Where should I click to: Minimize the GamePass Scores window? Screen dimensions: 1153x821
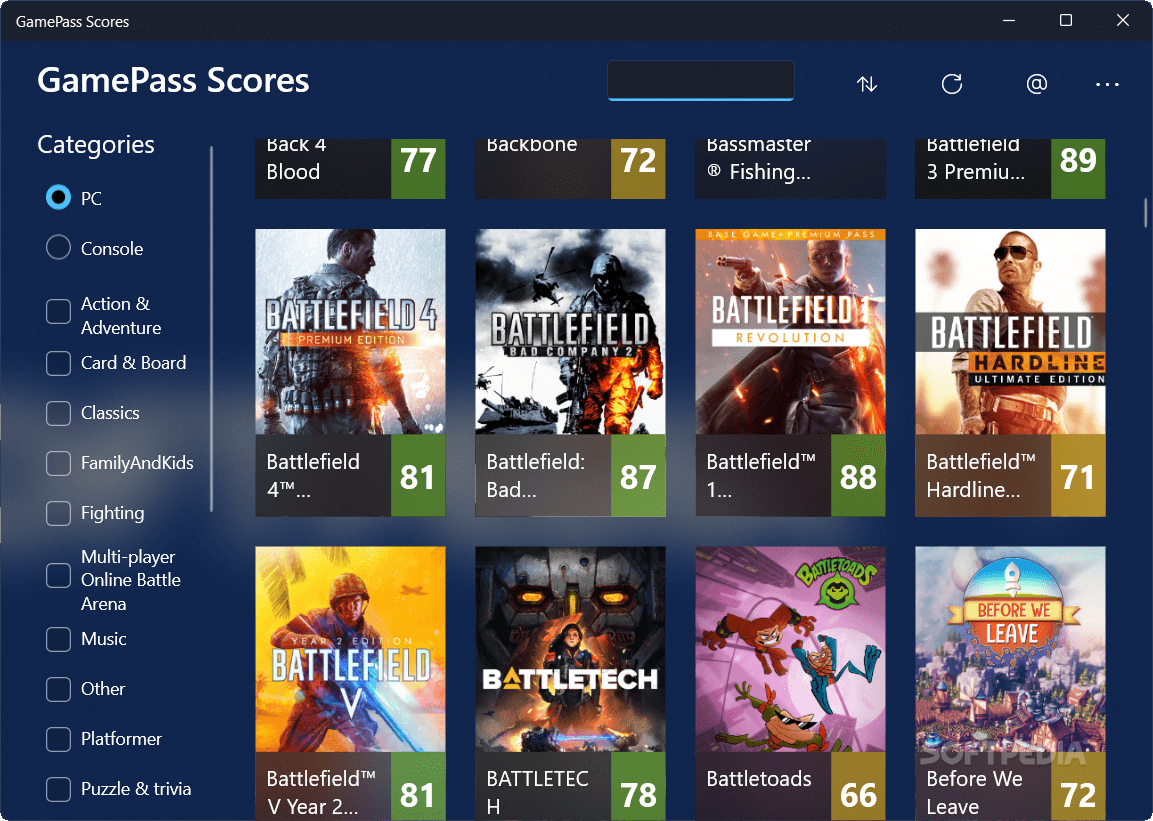[x=1009, y=21]
